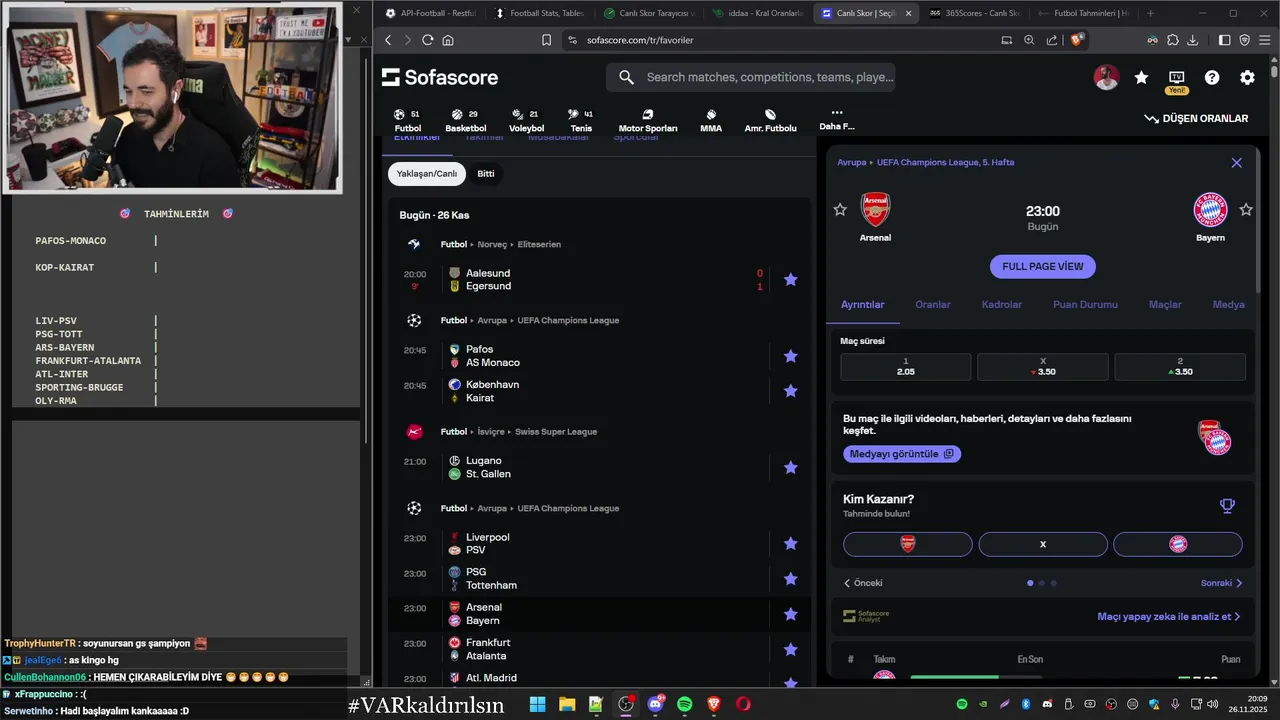Screen dimensions: 1280x720
Task: Reload the browser page
Action: pyautogui.click(x=427, y=40)
